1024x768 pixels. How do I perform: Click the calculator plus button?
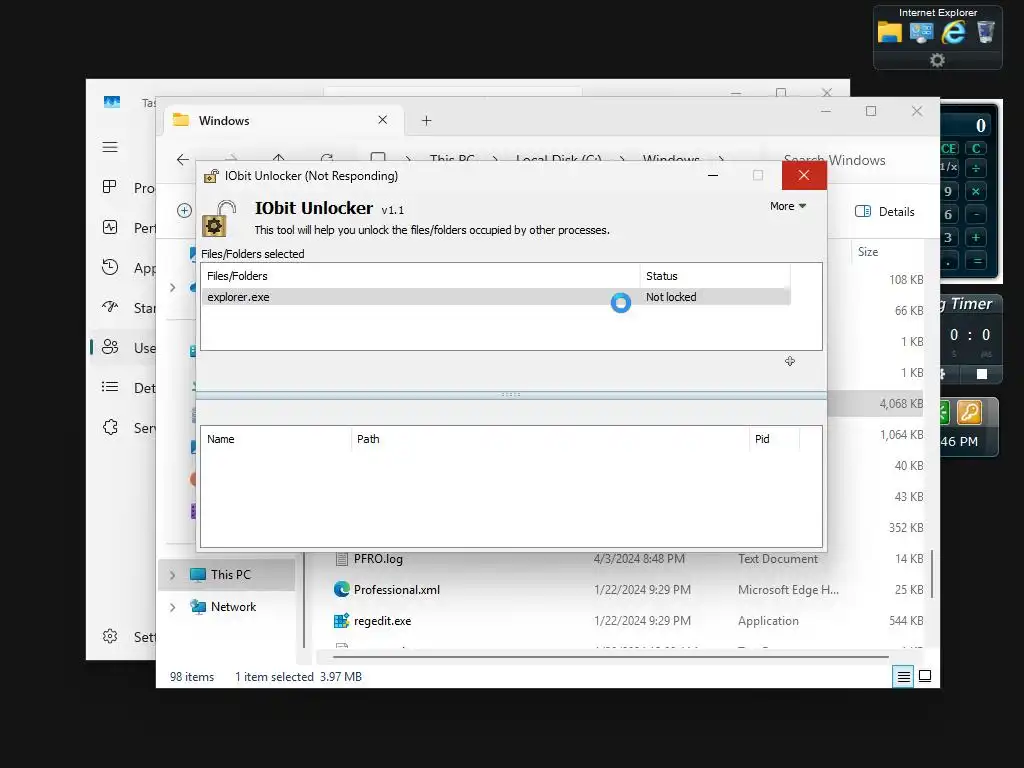[x=976, y=237]
